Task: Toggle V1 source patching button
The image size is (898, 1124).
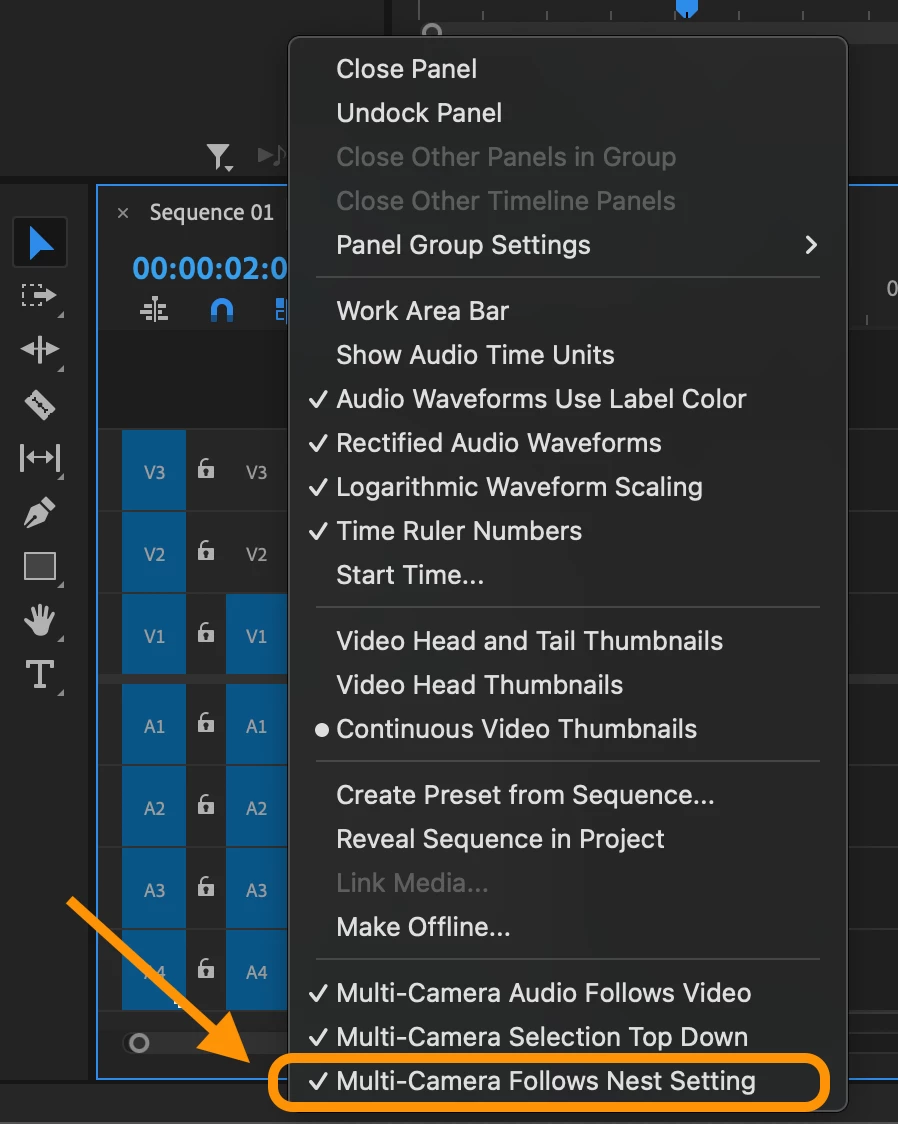Action: (154, 634)
